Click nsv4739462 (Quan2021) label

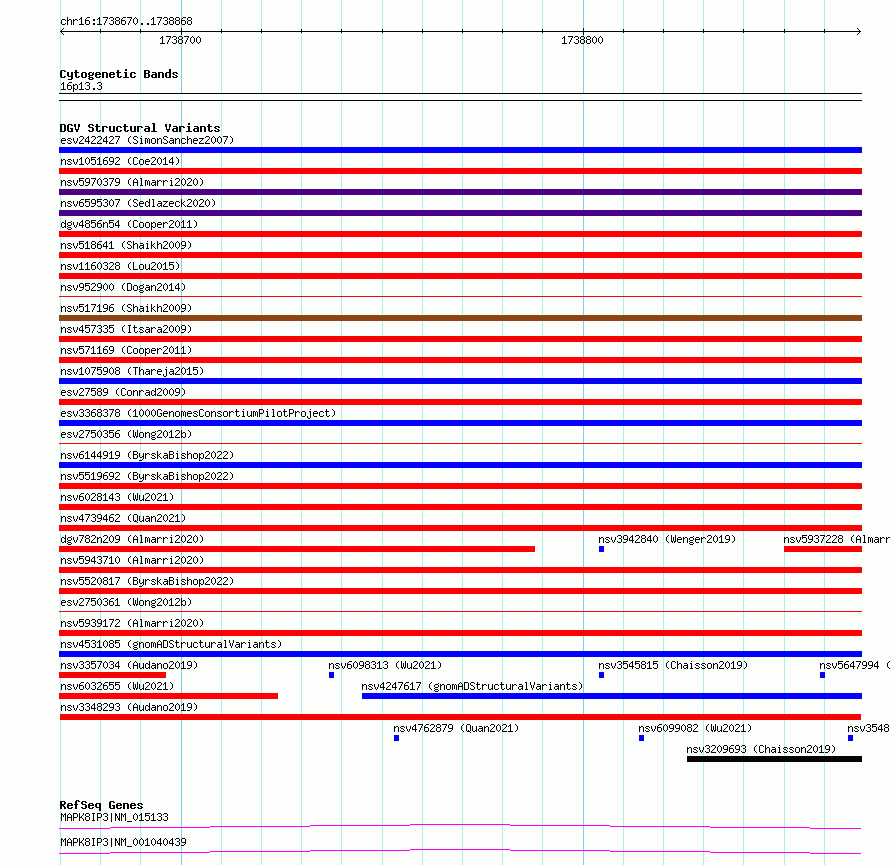coord(123,518)
